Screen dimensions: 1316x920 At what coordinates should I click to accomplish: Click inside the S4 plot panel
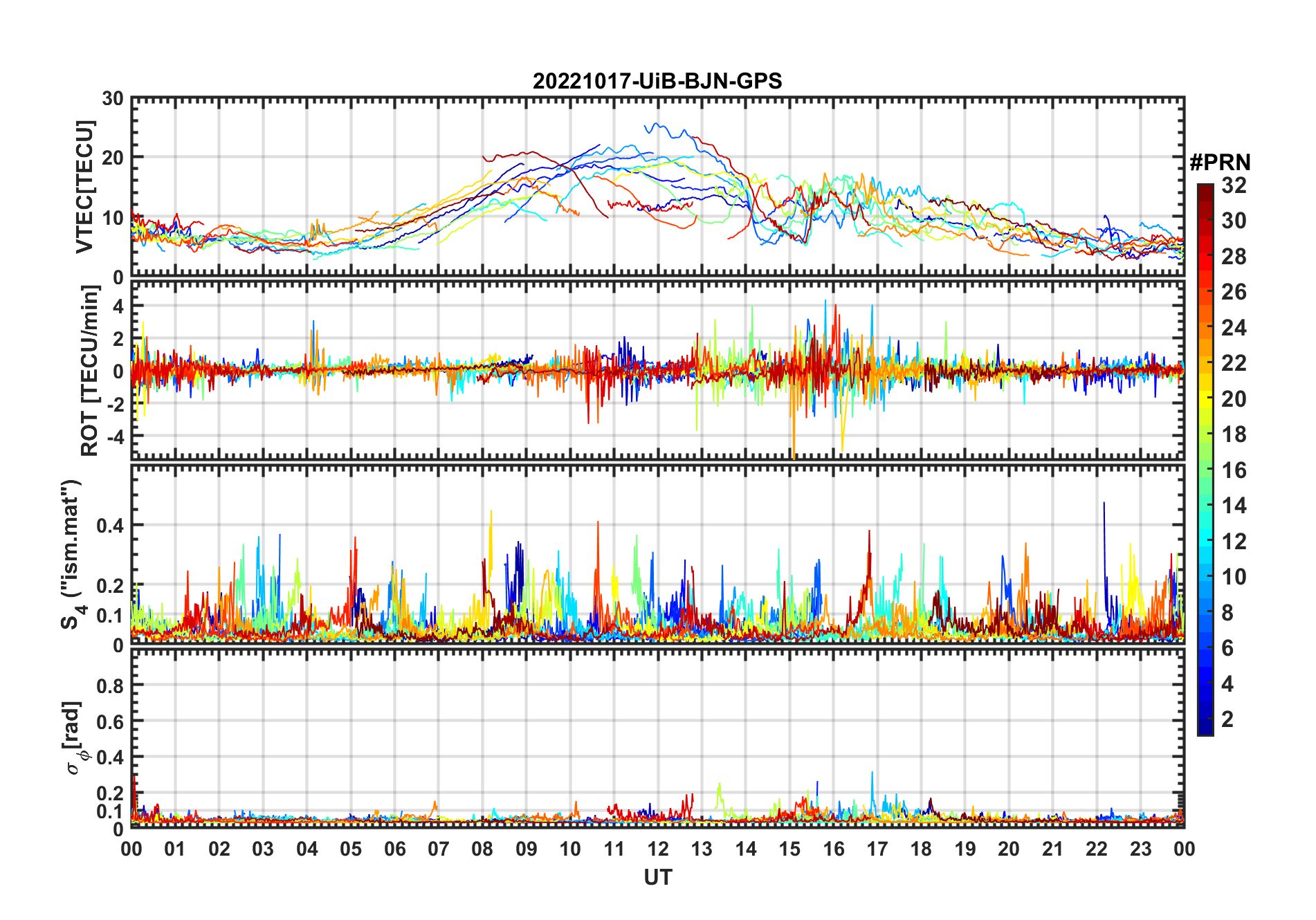(658, 554)
